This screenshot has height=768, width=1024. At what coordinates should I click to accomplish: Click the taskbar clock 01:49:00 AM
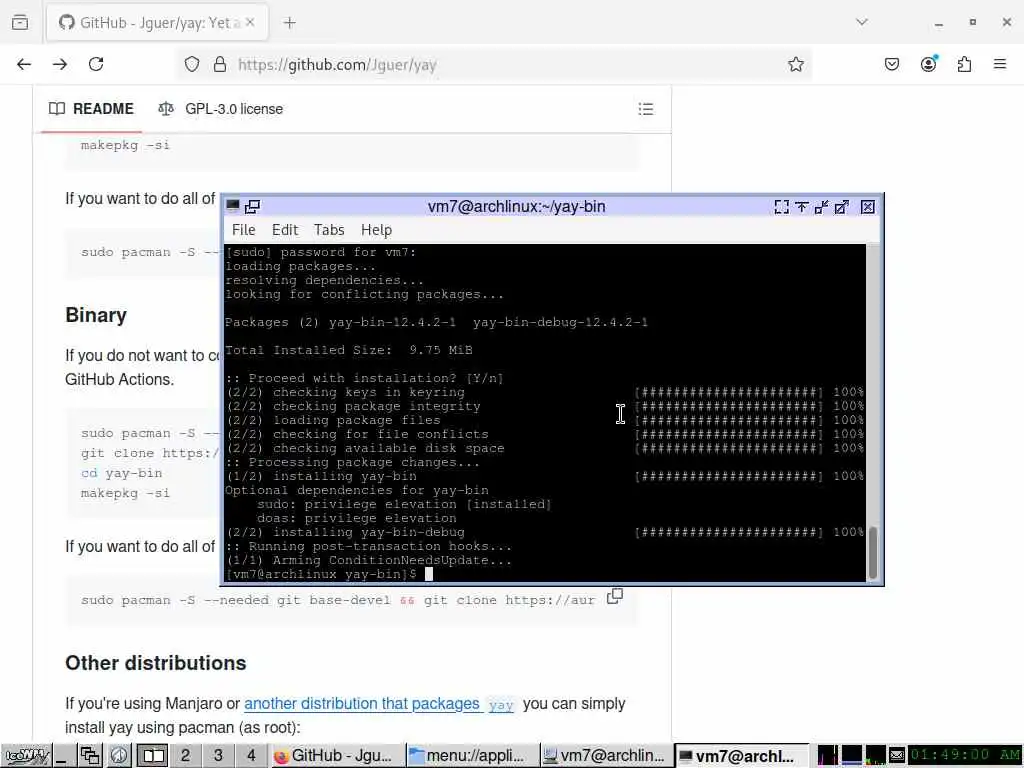[x=965, y=756]
